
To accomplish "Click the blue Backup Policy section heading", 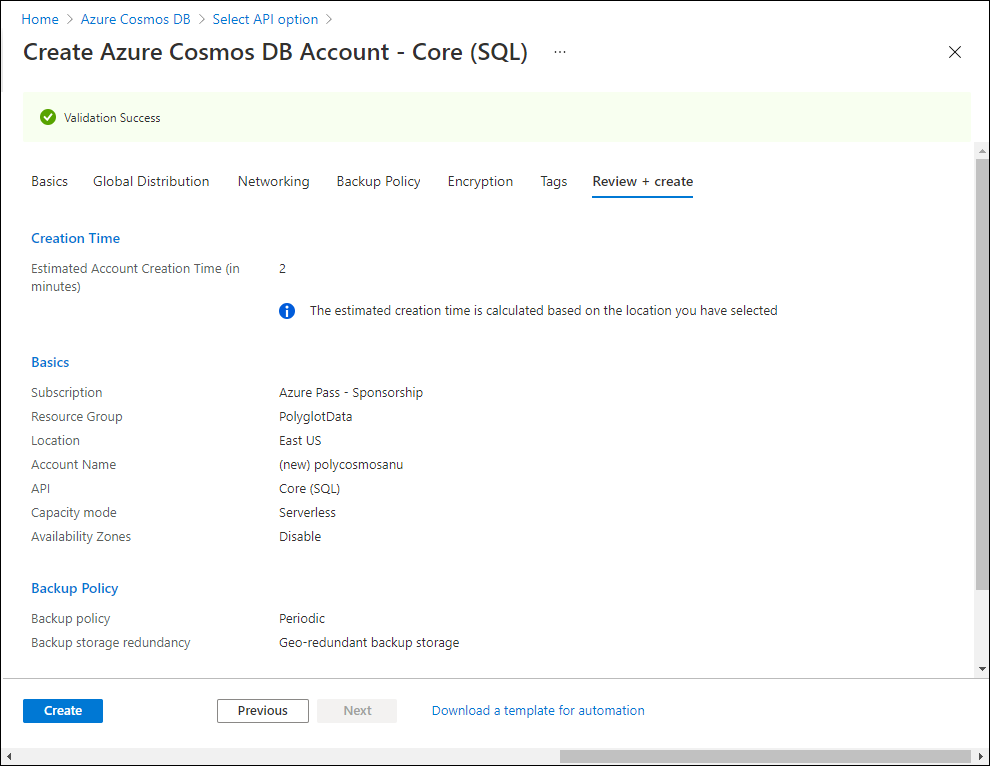I will (x=75, y=588).
